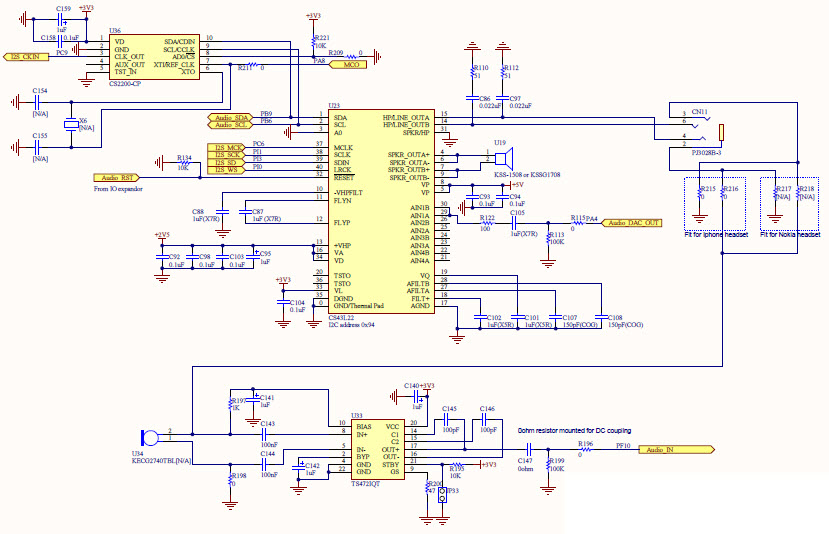Click the XTI/REF_CLK pin name
This screenshot has height=534, width=829.
point(174,65)
